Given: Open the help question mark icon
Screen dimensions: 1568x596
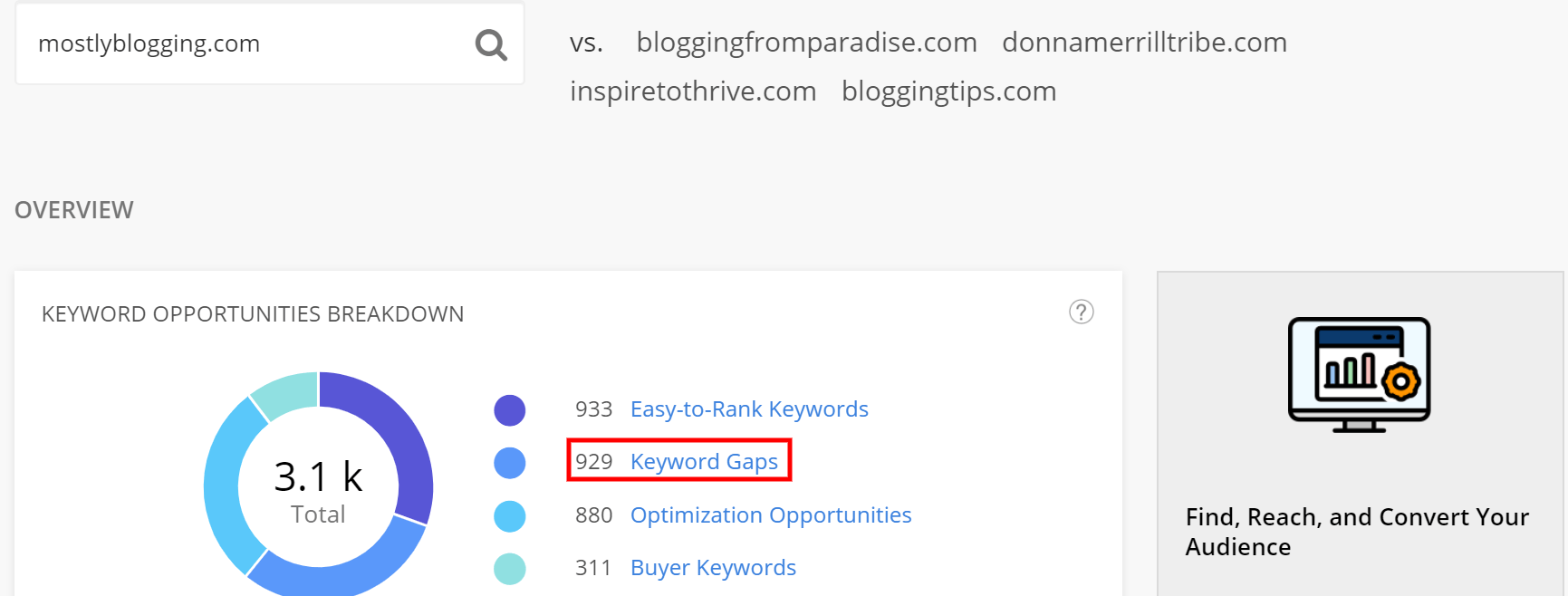Looking at the screenshot, I should point(1081,312).
